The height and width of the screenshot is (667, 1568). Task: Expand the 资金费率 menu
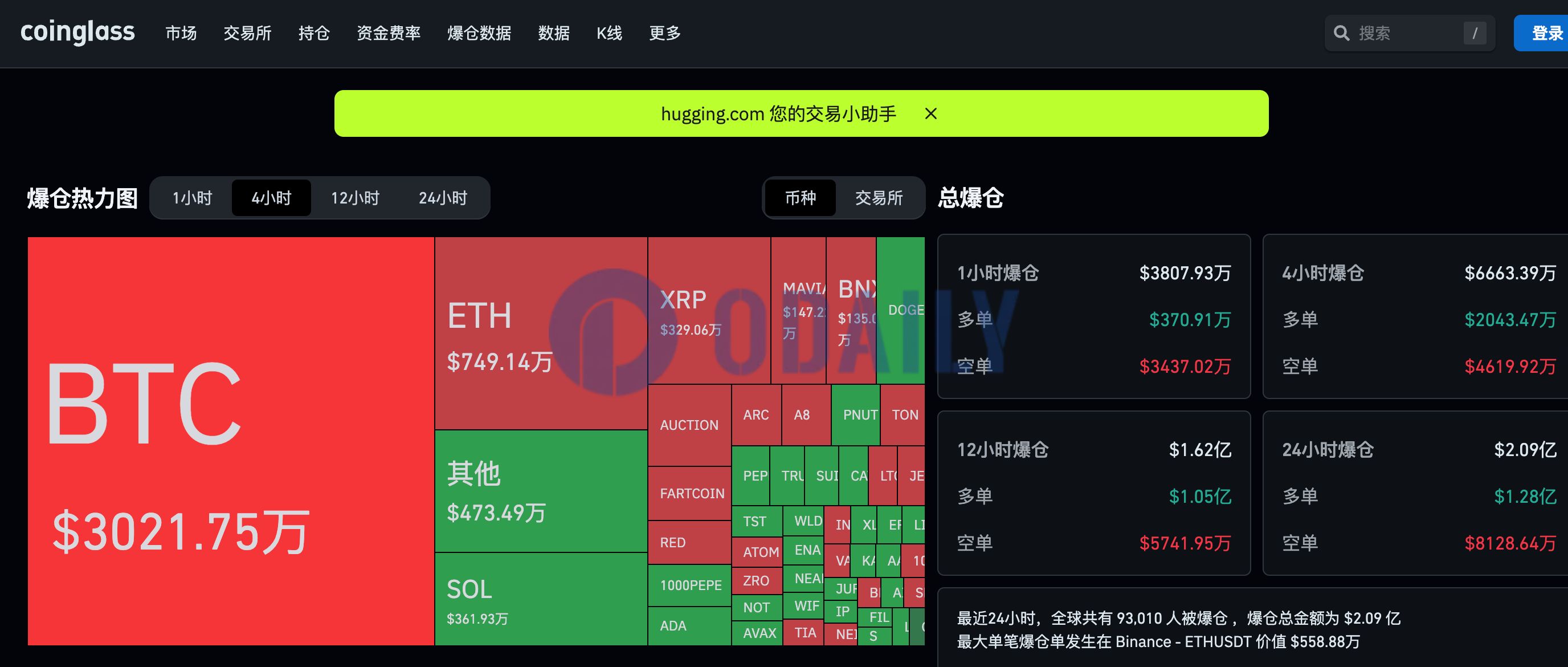389,33
